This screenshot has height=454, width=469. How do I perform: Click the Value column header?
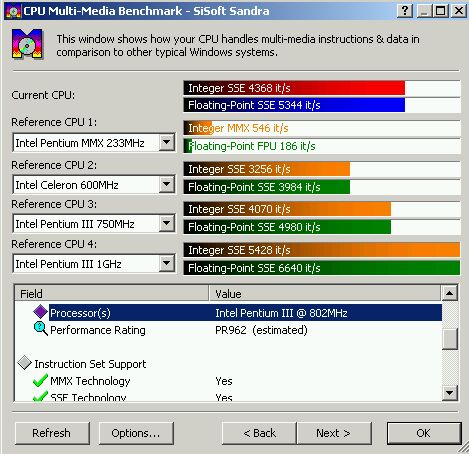click(325, 294)
